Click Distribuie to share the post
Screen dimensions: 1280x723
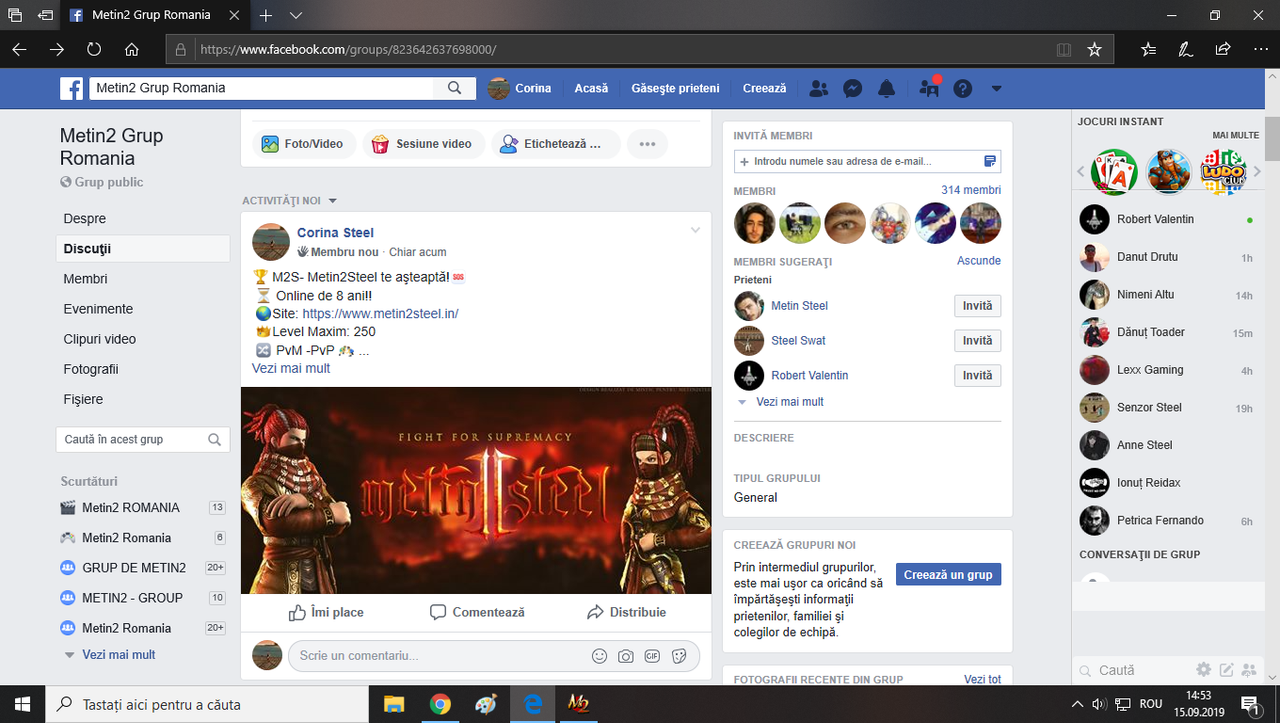pyautogui.click(x=626, y=612)
